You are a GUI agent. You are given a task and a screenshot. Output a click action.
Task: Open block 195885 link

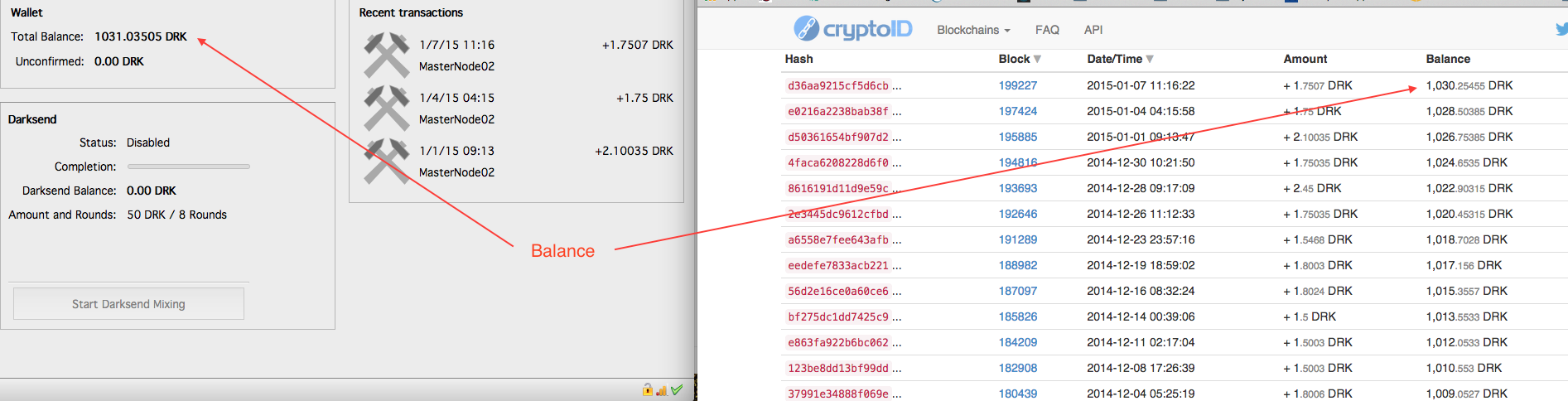[x=1018, y=137]
